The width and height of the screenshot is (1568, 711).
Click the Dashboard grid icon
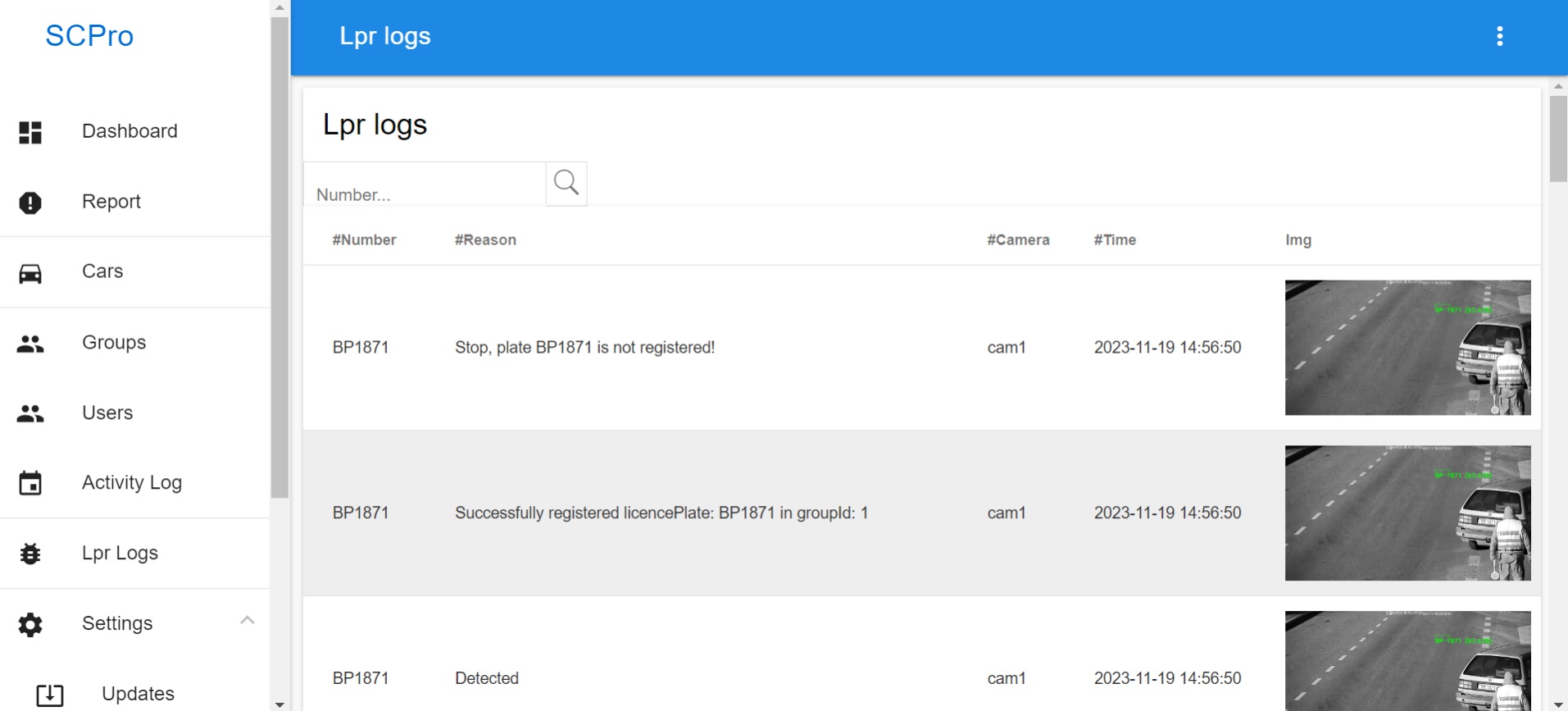point(30,132)
